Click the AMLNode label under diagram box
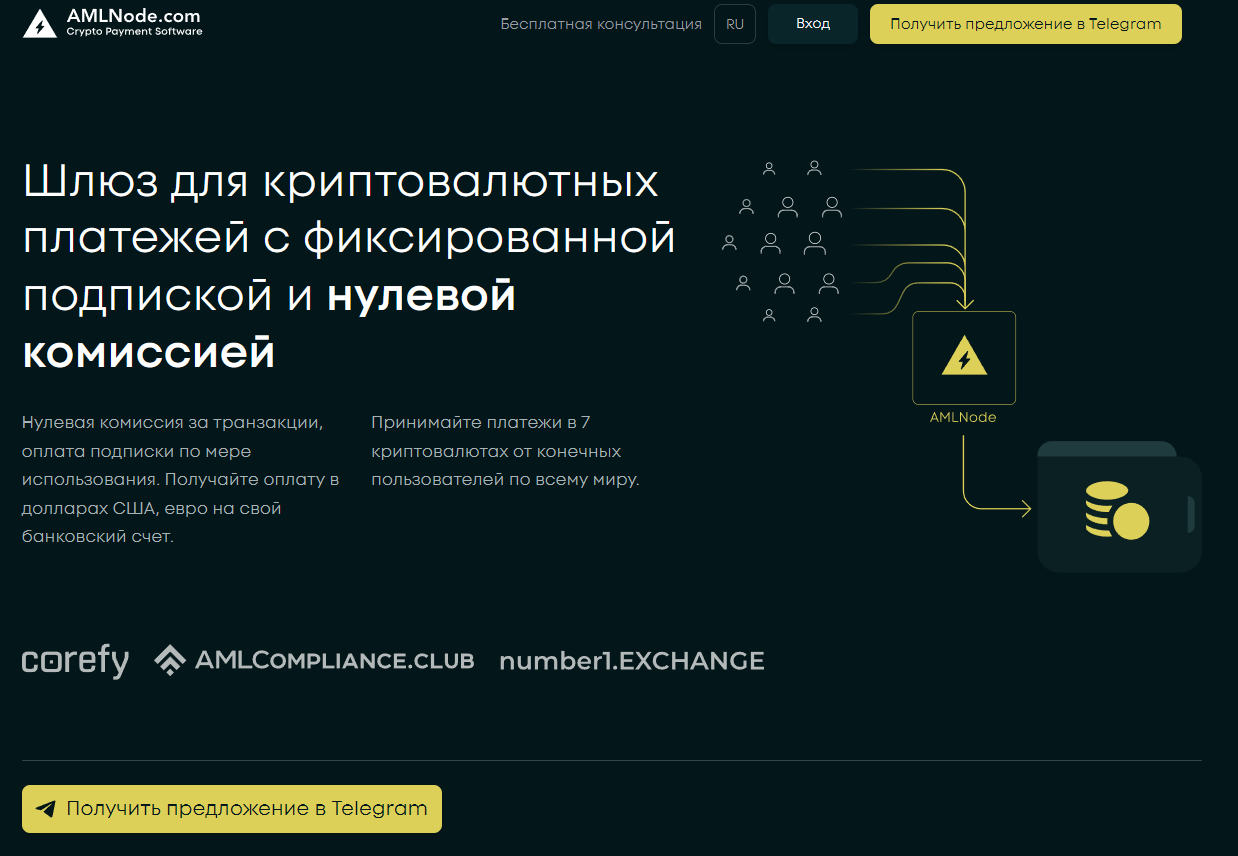The image size is (1238, 856). (963, 417)
